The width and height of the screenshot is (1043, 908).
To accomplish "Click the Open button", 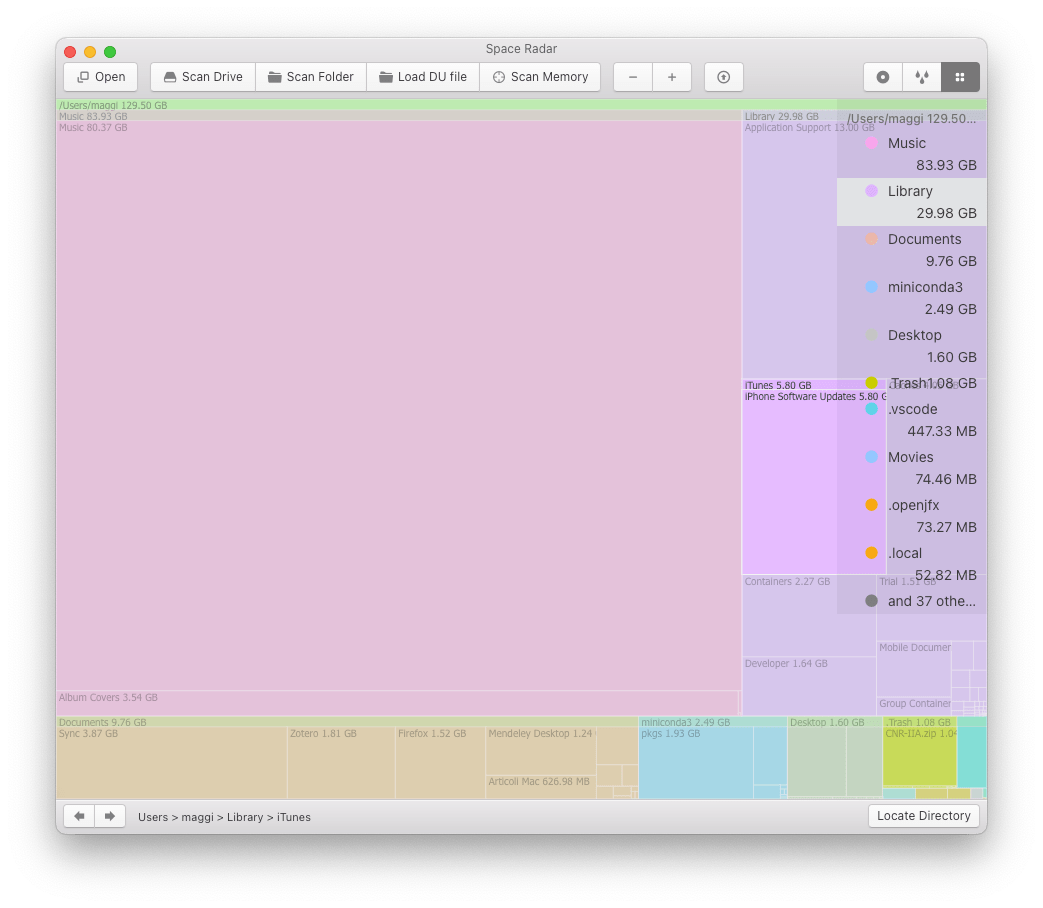I will [x=101, y=77].
